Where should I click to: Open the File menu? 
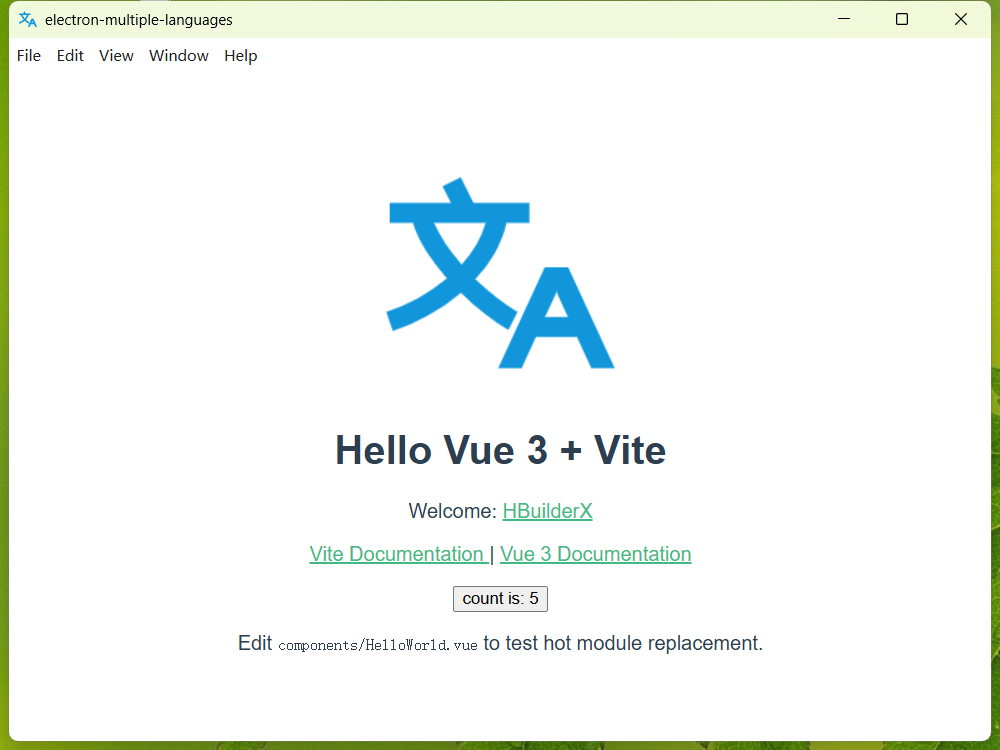point(29,56)
